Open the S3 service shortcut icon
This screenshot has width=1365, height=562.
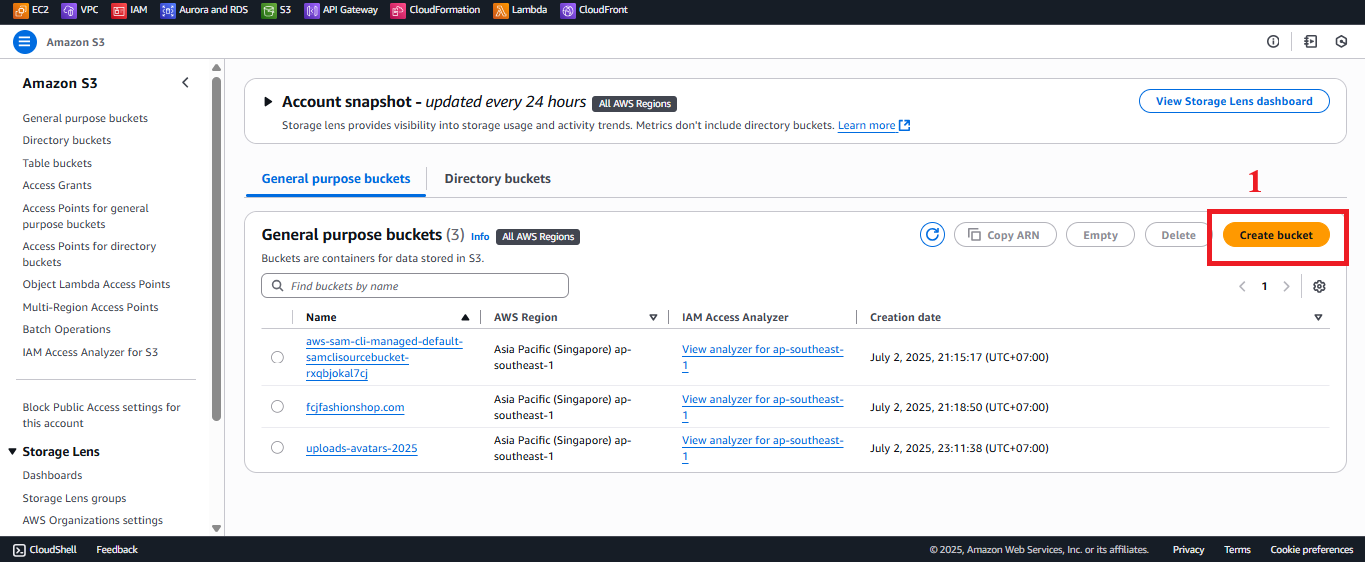click(x=268, y=10)
